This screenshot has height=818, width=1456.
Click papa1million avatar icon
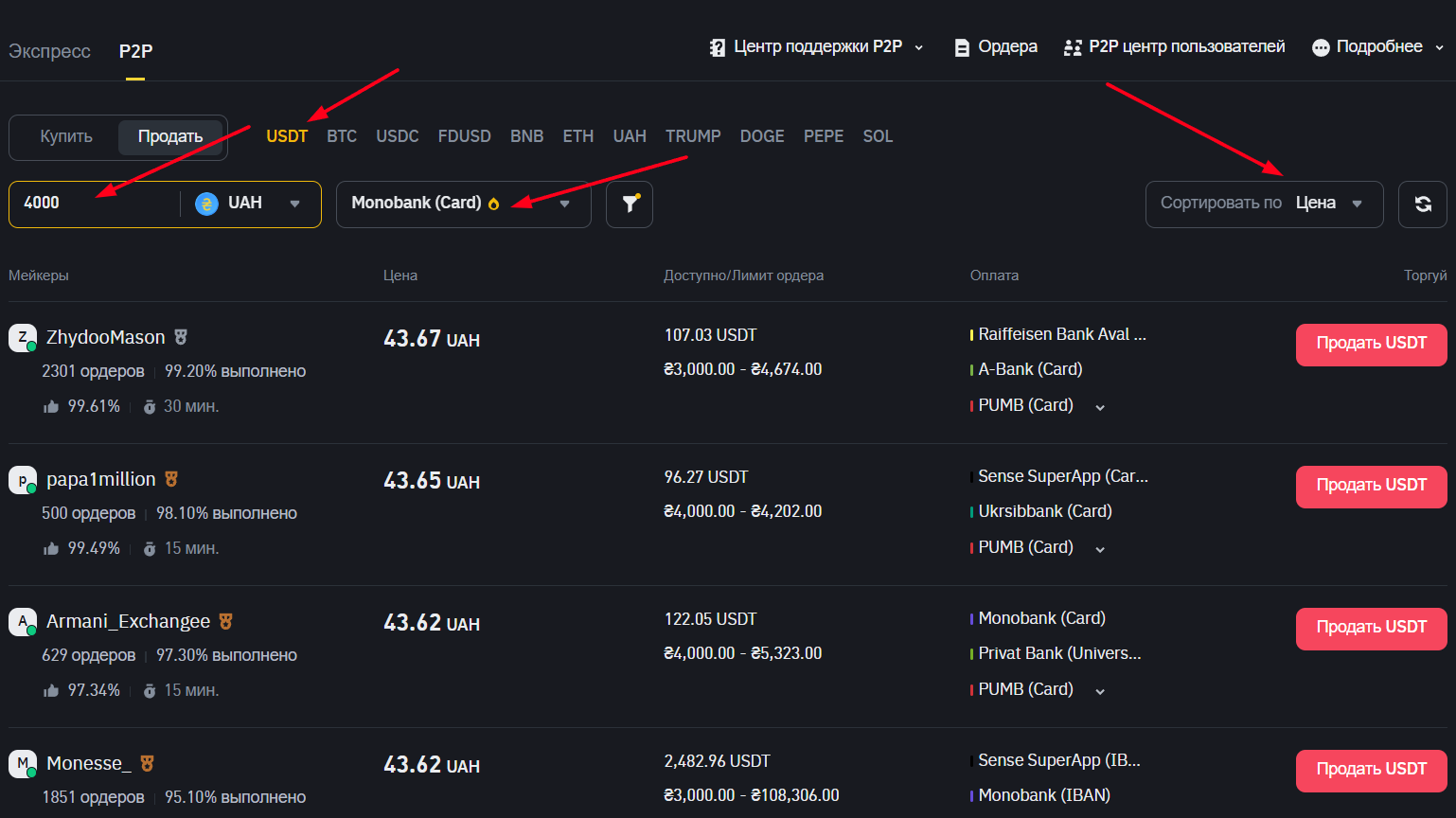(x=23, y=480)
